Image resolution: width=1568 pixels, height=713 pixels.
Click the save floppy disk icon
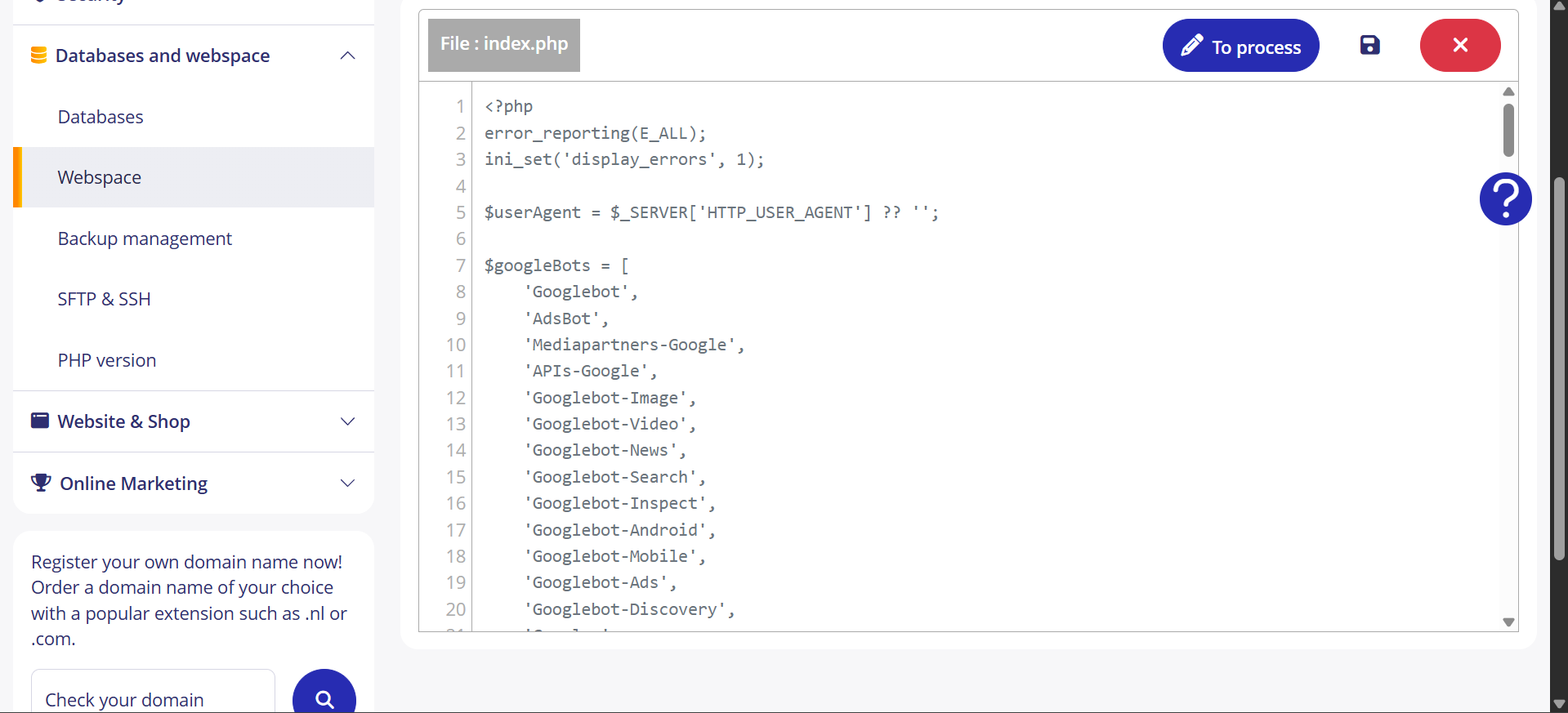(x=1369, y=45)
